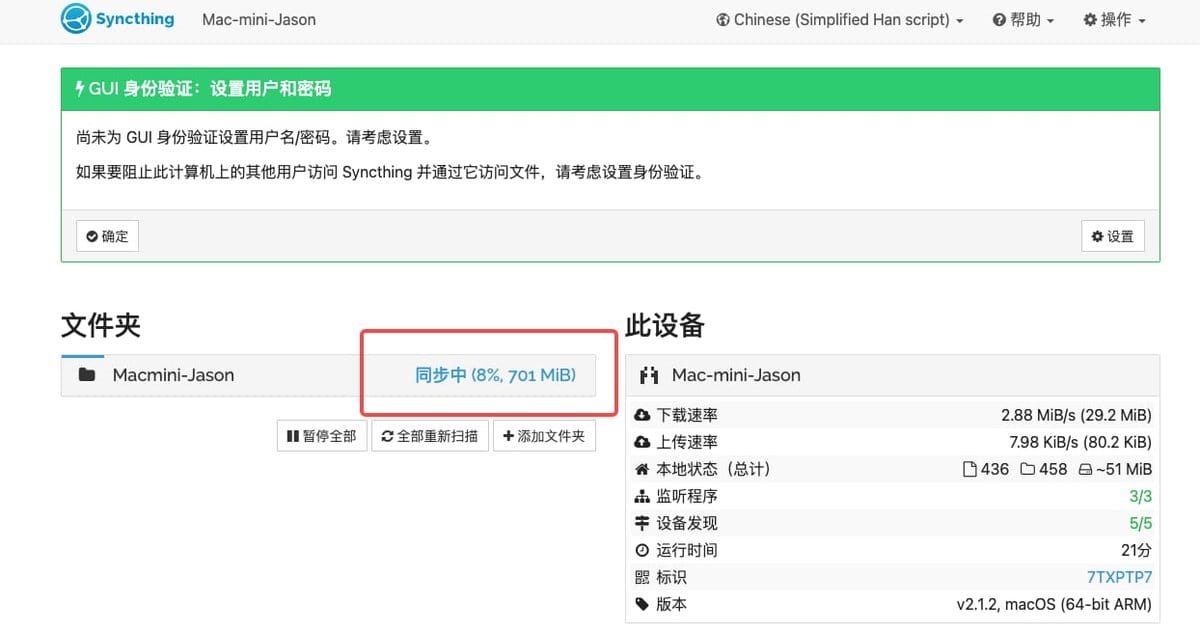Screen dimensions: 1200x631
Task: Click the 全部重新扫描 button
Action: coord(429,436)
